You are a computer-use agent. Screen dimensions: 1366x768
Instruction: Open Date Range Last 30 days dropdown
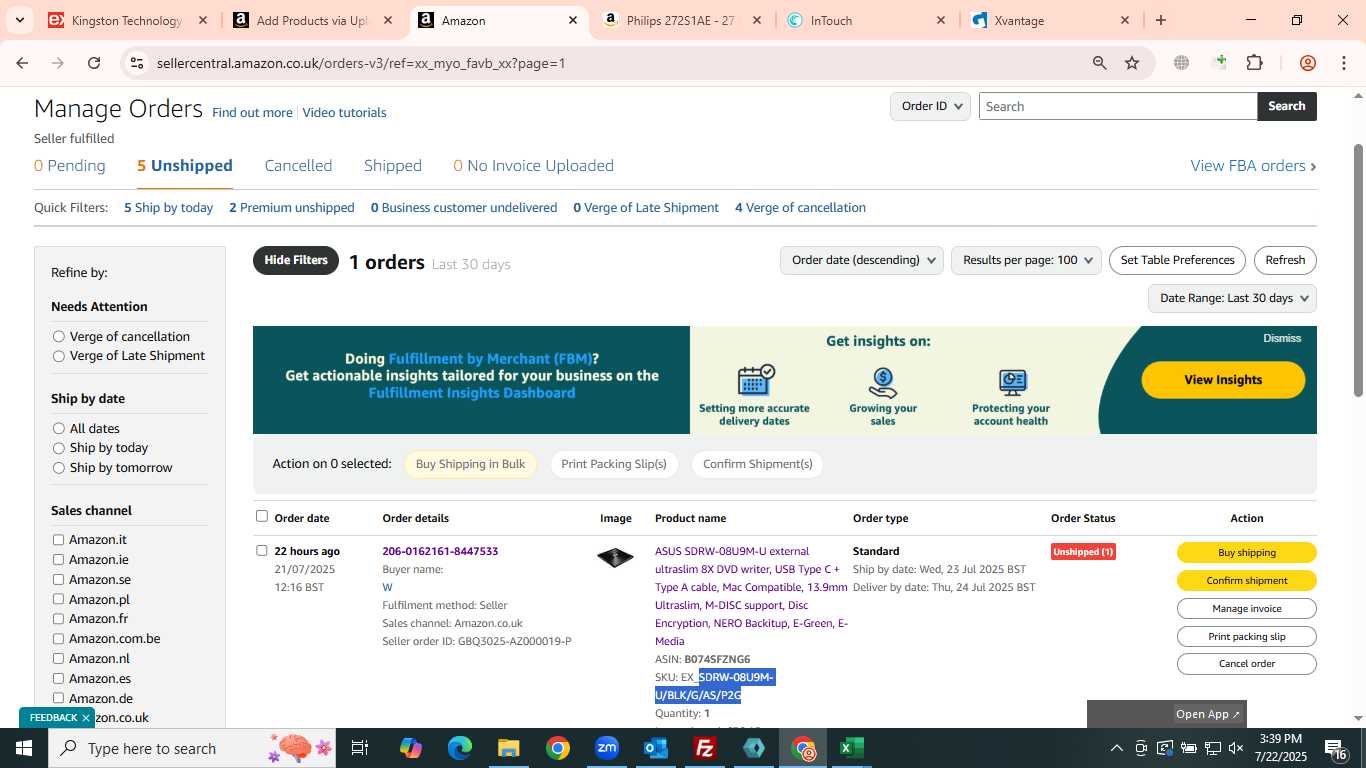(1232, 298)
